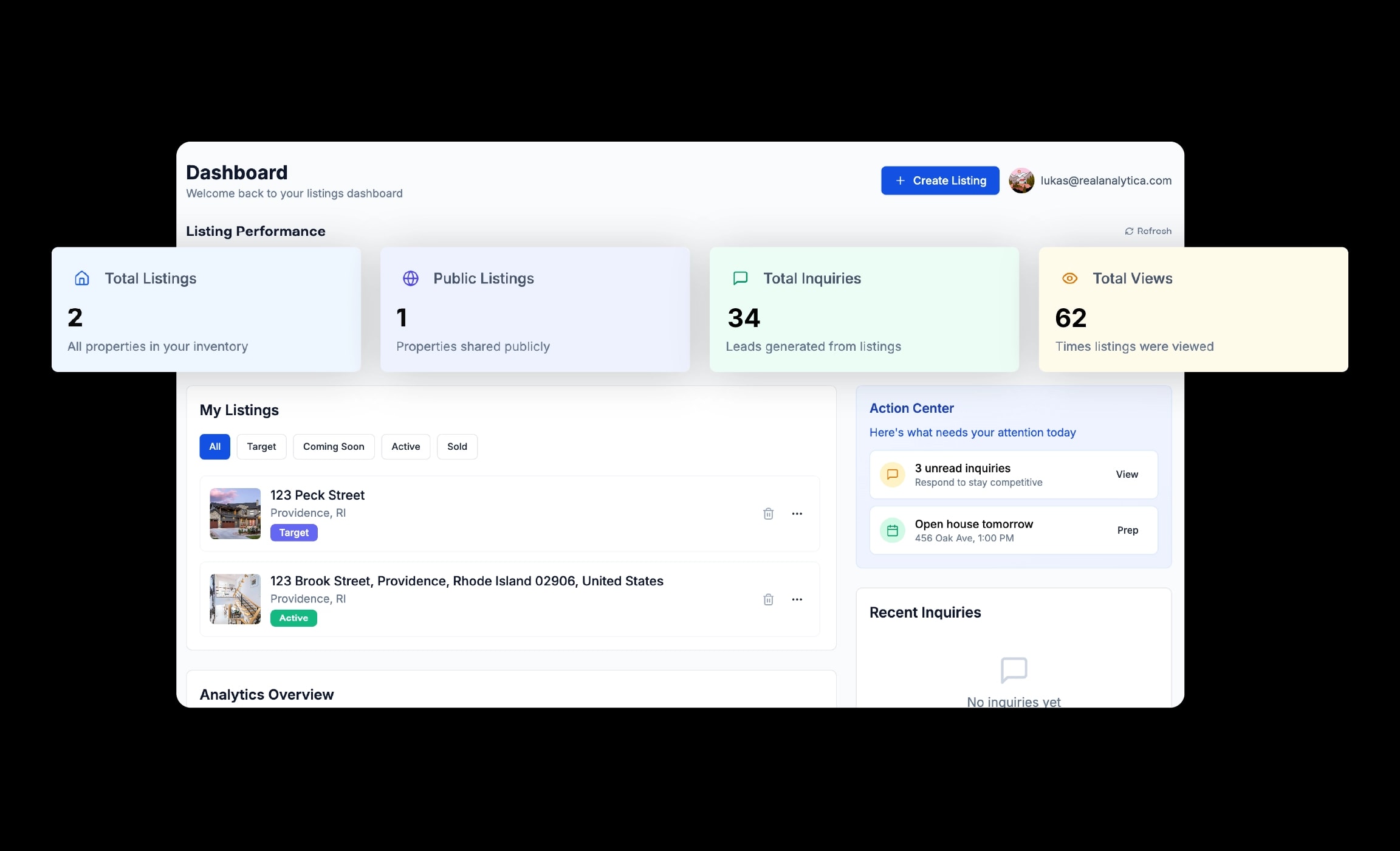
Task: View the 3 unread inquiries
Action: [x=1127, y=475]
